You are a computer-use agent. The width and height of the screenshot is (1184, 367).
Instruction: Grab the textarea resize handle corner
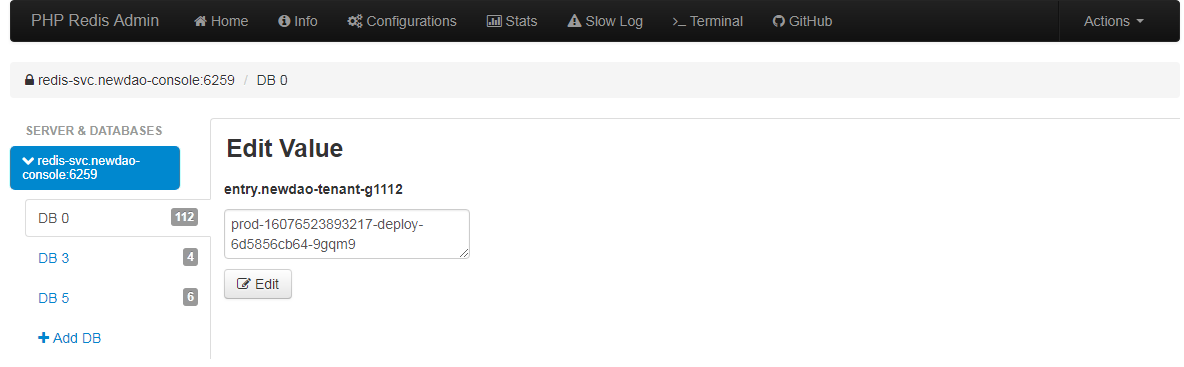coord(464,253)
